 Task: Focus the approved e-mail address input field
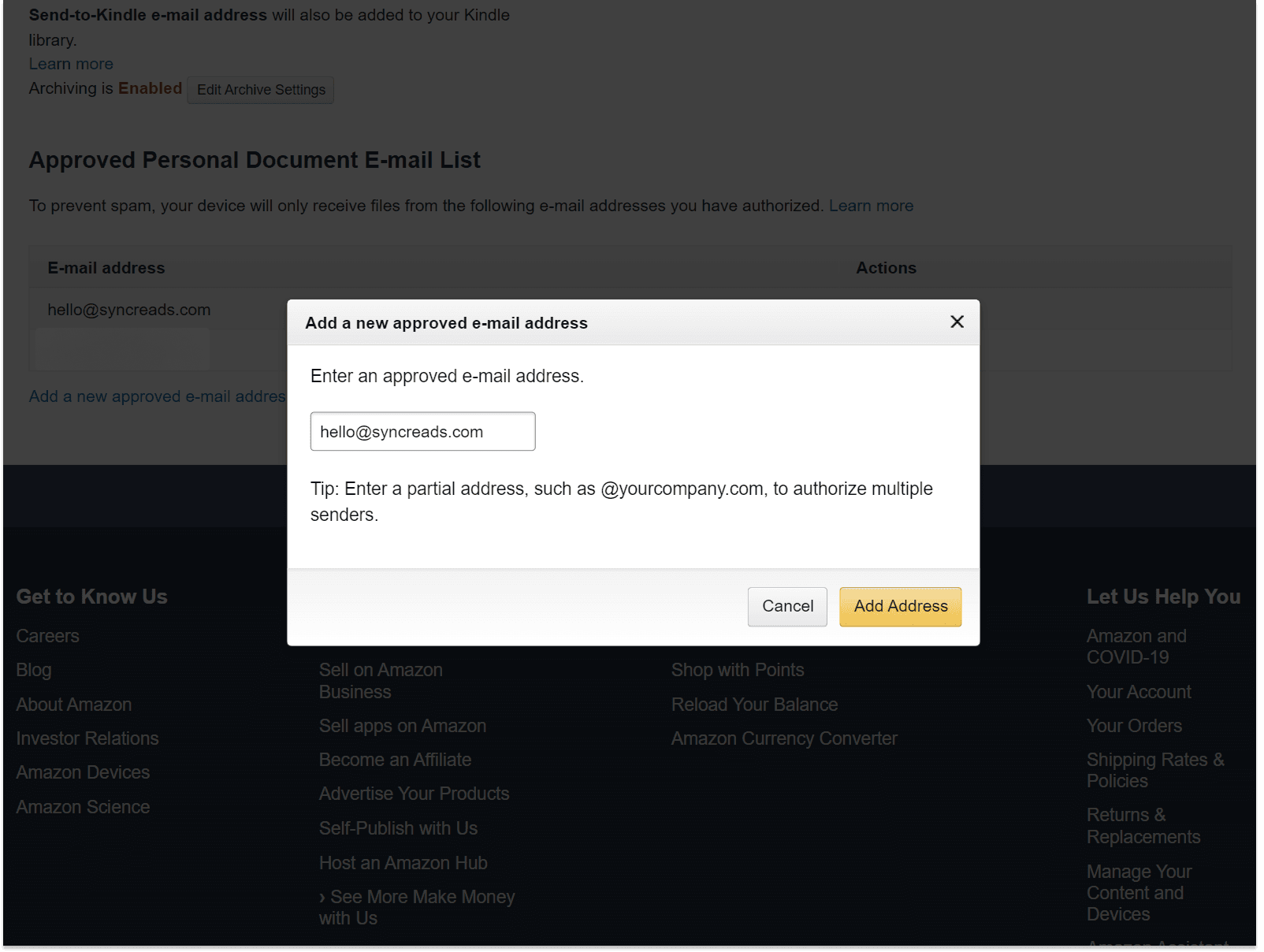click(422, 432)
